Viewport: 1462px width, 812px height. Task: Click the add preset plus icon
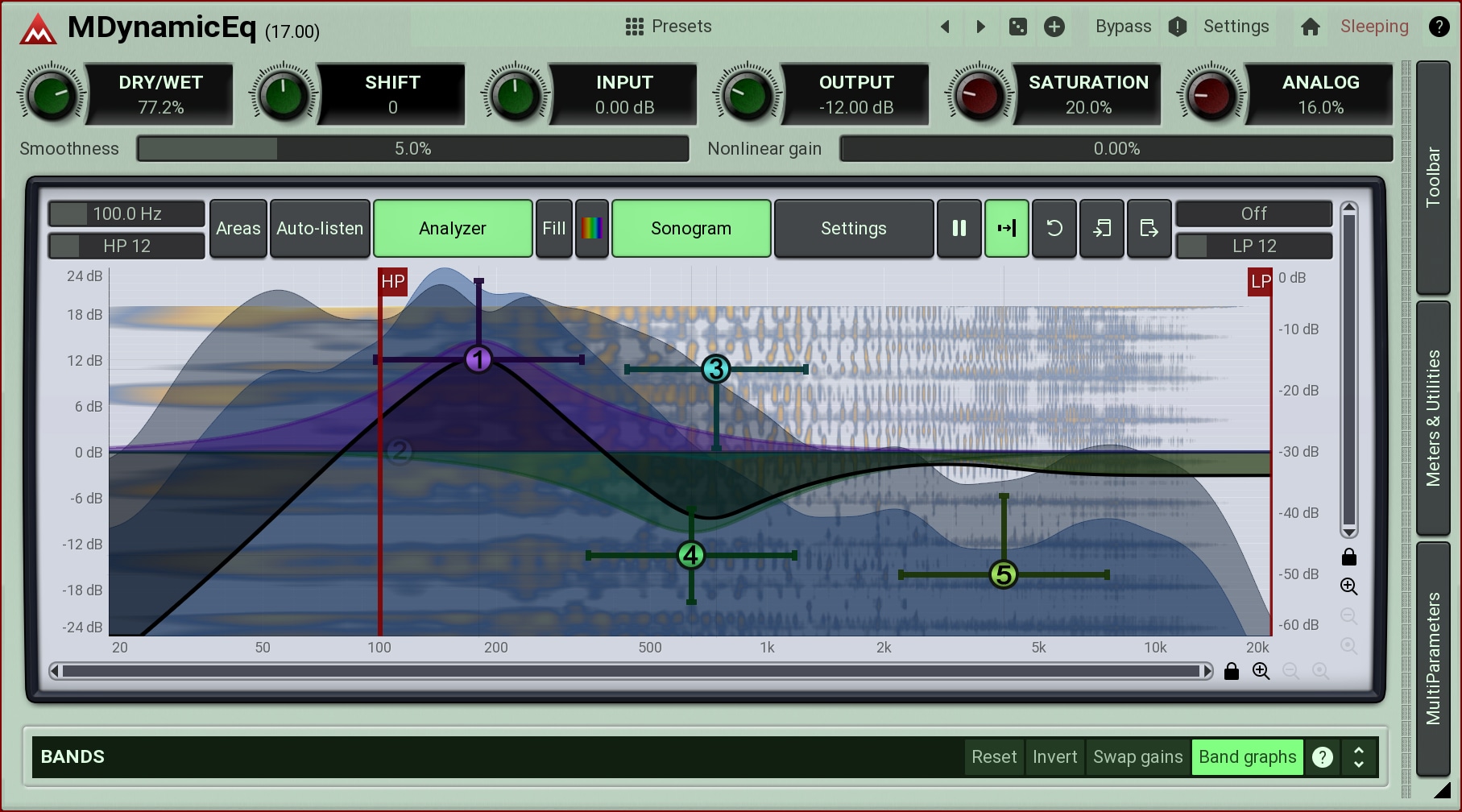coord(1054,27)
